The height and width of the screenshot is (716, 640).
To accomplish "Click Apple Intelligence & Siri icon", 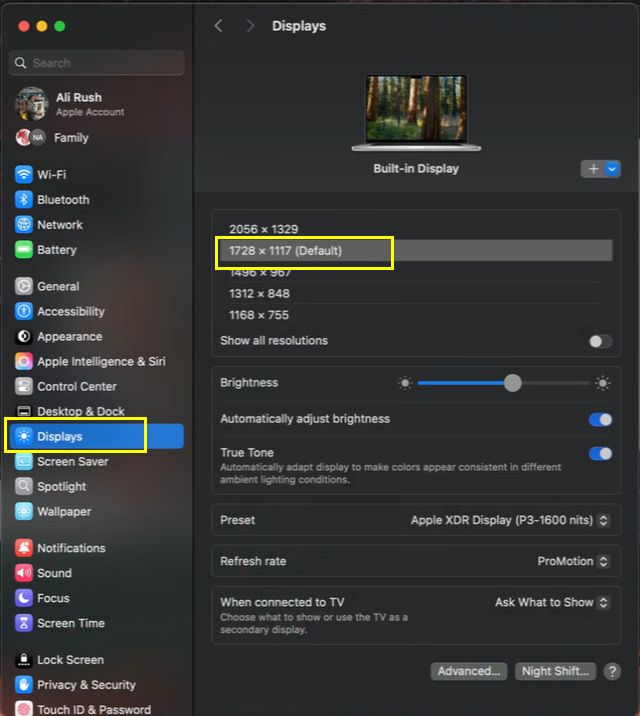I will pyautogui.click(x=24, y=362).
